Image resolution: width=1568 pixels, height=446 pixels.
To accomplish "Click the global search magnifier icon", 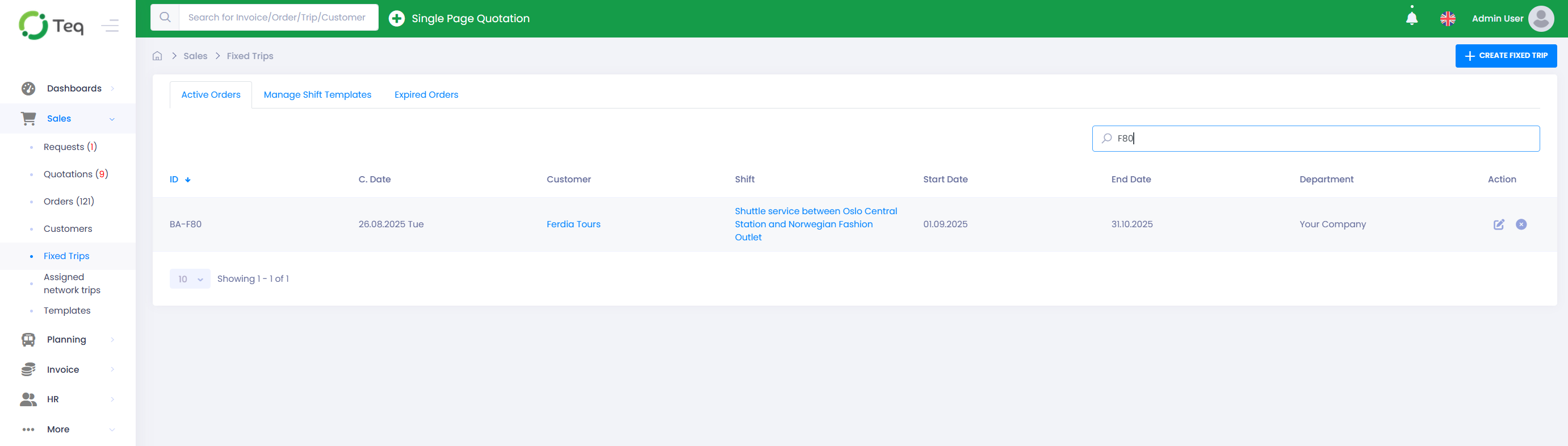I will coord(165,17).
